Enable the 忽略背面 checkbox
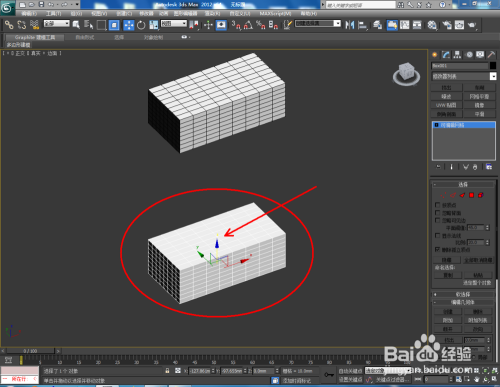500x387 pixels. pos(438,213)
